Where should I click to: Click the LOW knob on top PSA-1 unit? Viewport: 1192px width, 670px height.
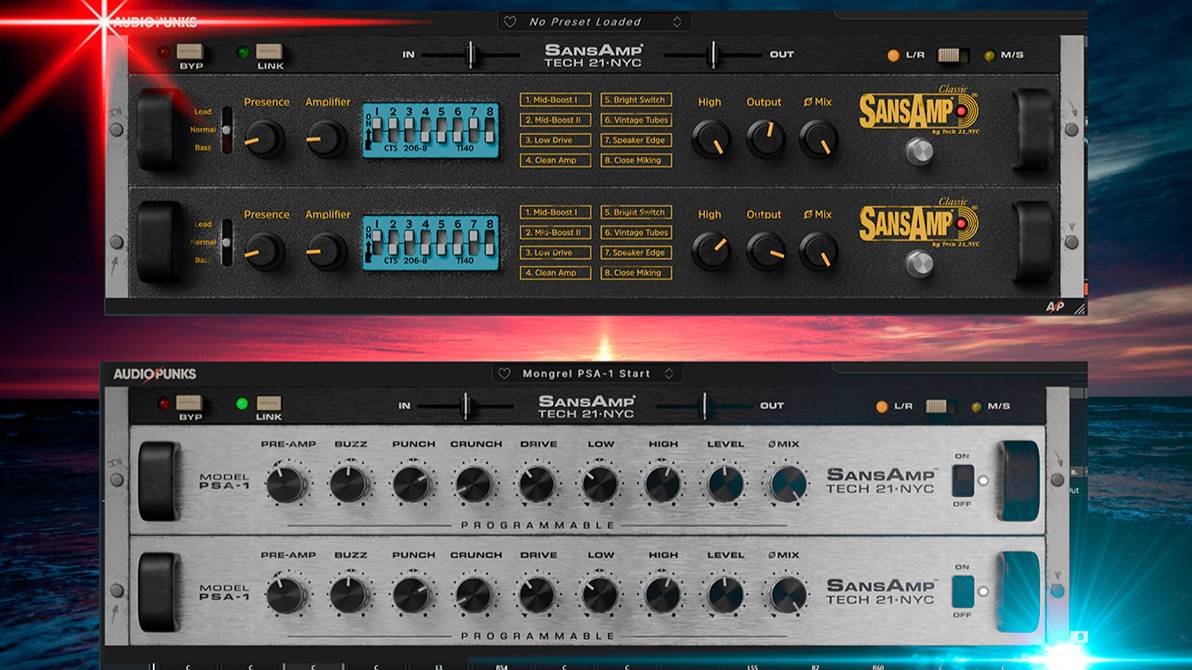[599, 484]
